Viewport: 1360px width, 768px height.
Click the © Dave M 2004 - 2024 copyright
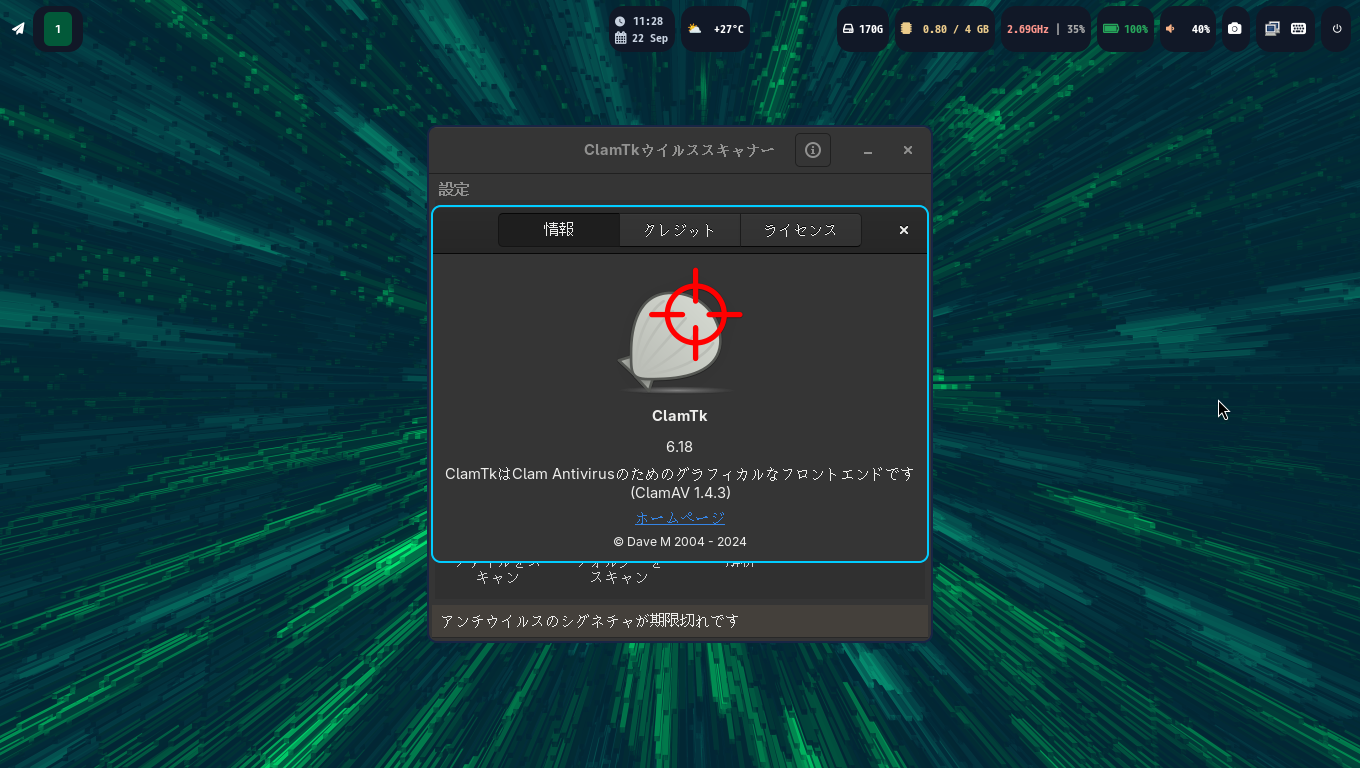click(x=680, y=542)
